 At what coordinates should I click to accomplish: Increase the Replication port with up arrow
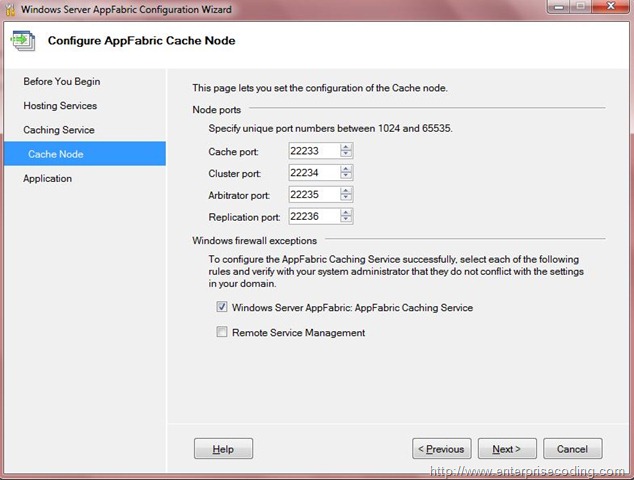coord(346,212)
